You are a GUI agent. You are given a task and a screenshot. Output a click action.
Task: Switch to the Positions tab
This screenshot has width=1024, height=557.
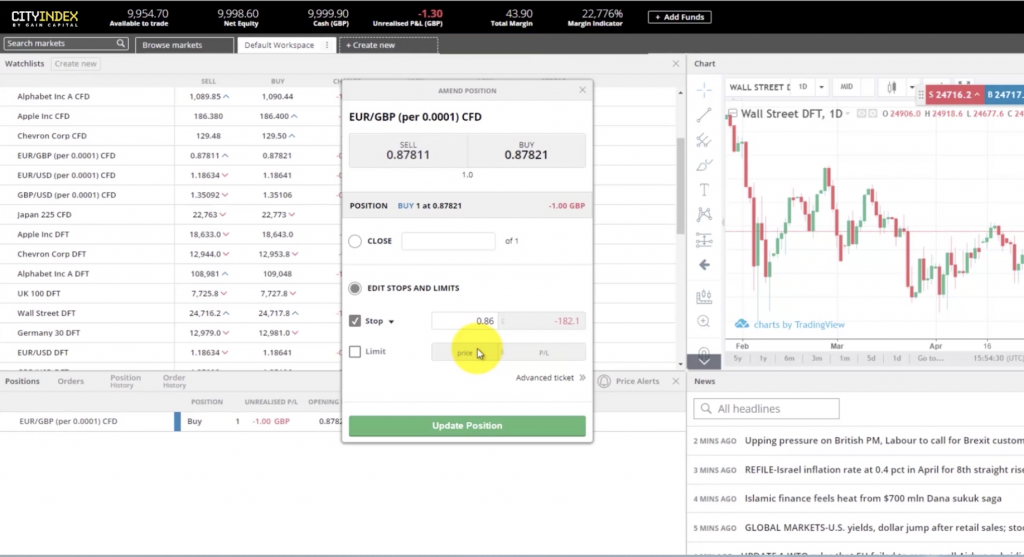click(22, 381)
